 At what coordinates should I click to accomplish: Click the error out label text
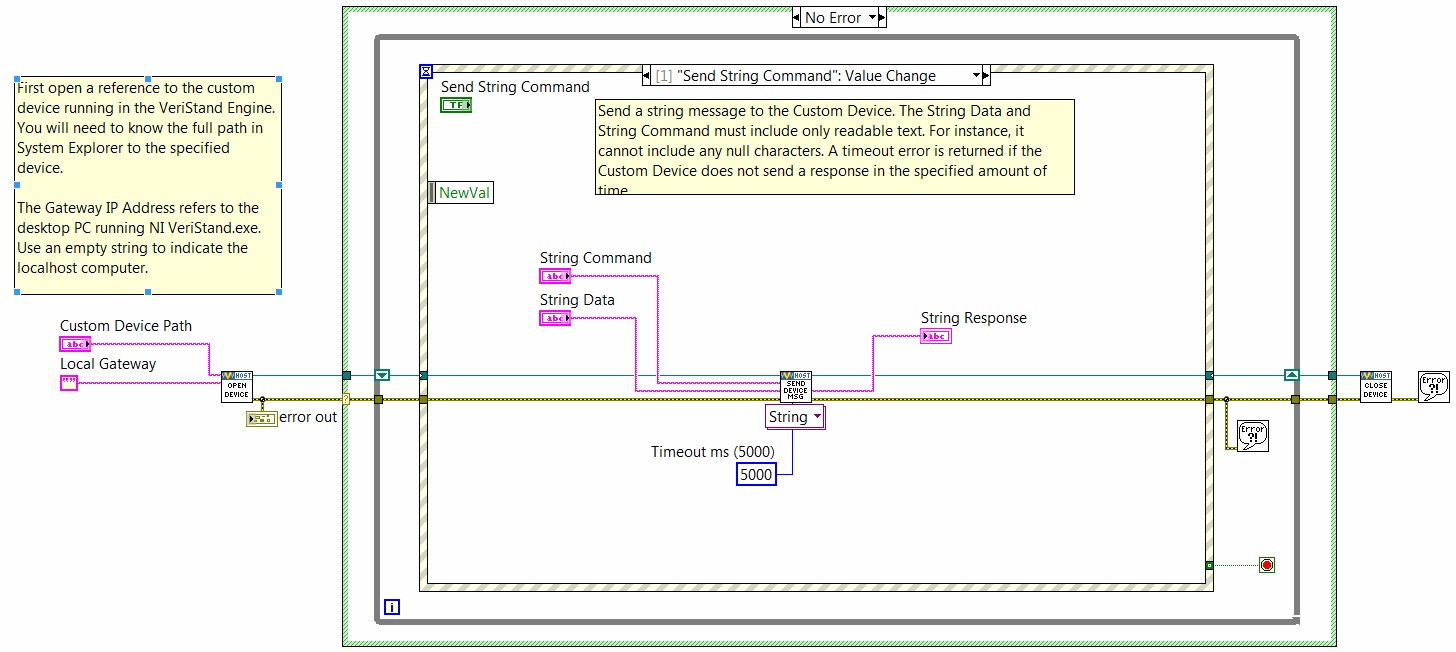click(x=308, y=417)
